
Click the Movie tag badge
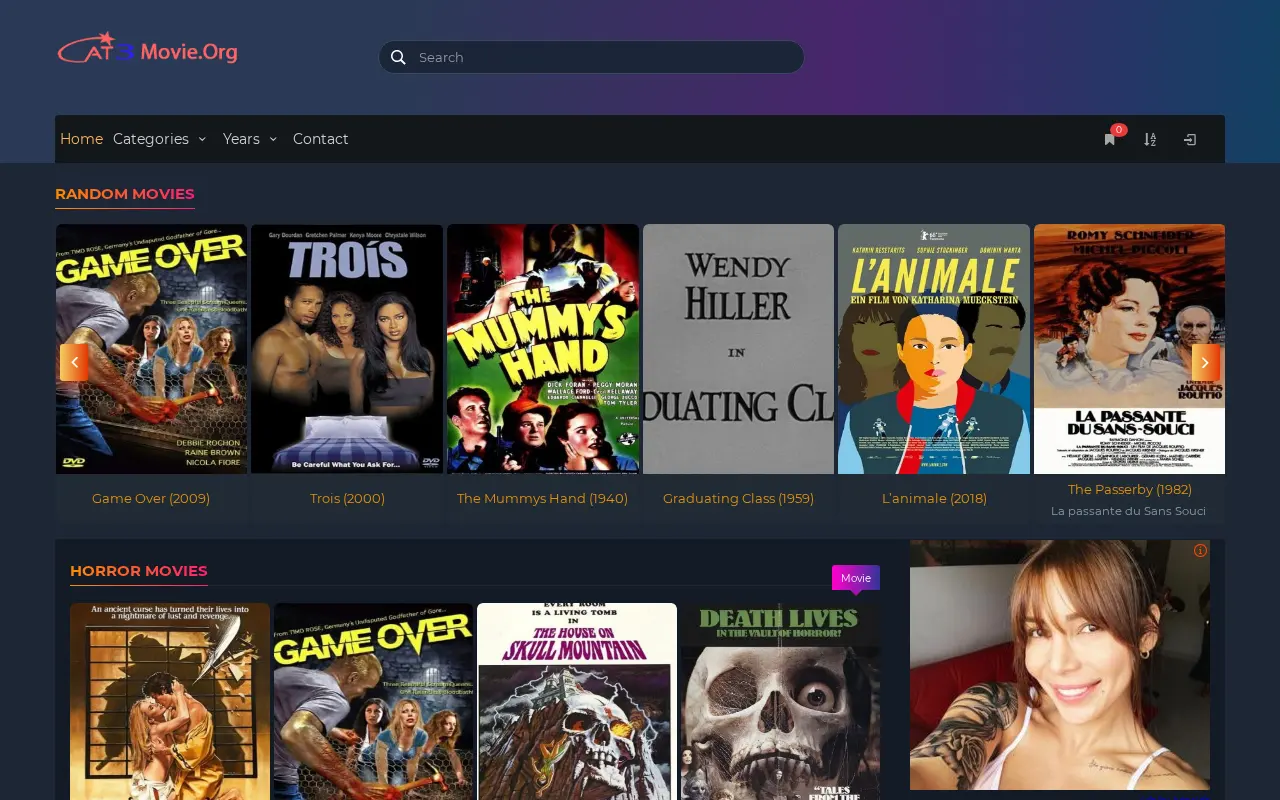click(856, 578)
